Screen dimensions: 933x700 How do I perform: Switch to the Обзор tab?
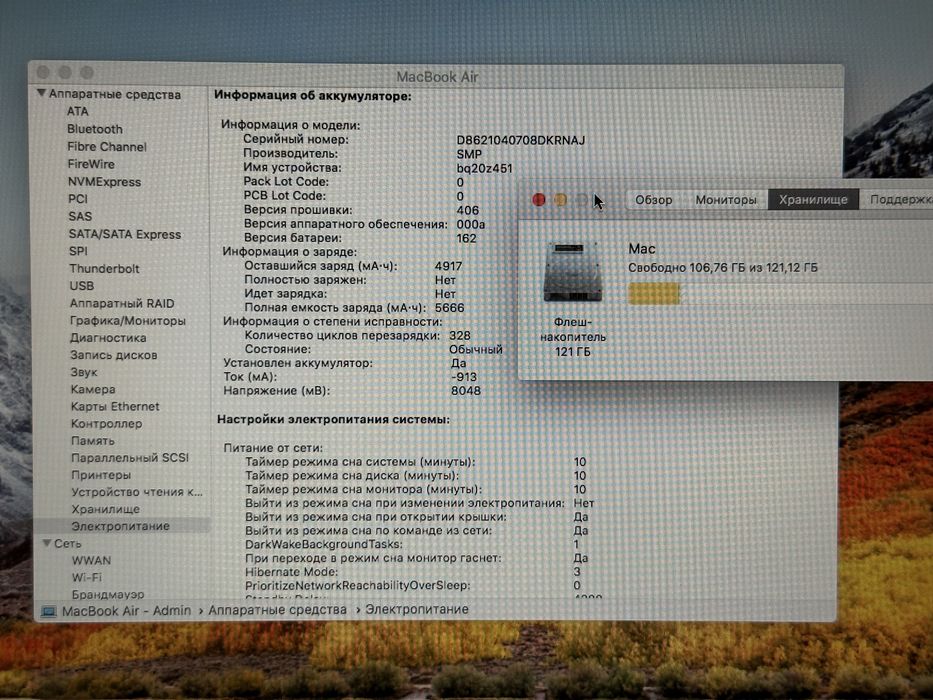click(x=653, y=200)
